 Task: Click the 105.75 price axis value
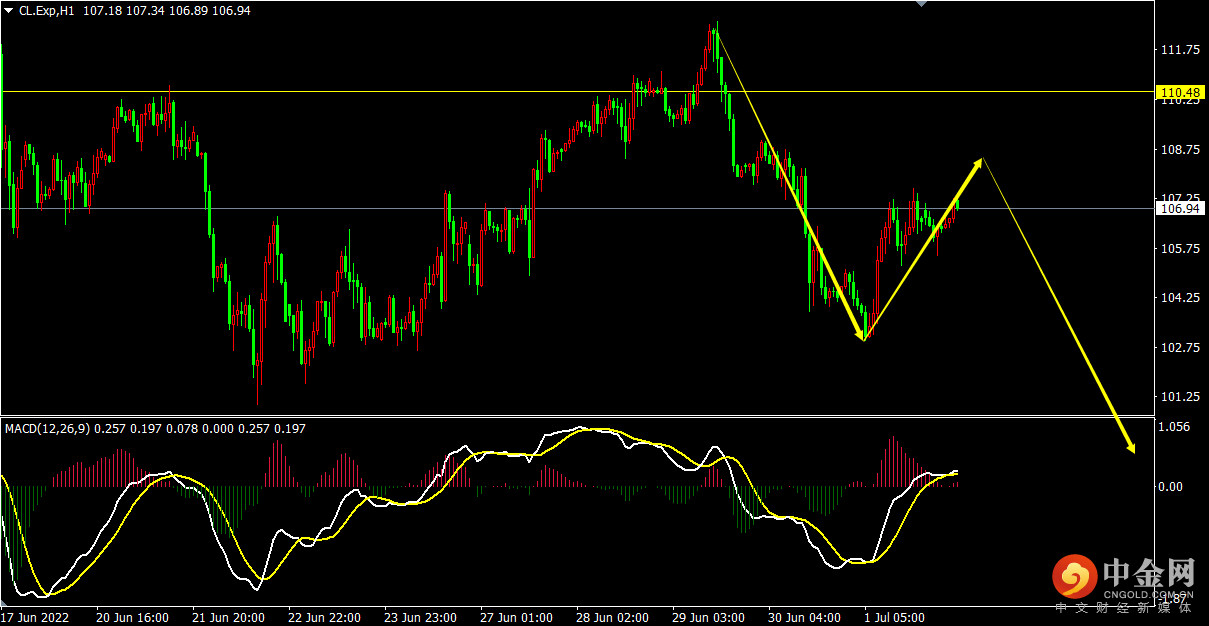[x=1180, y=249]
